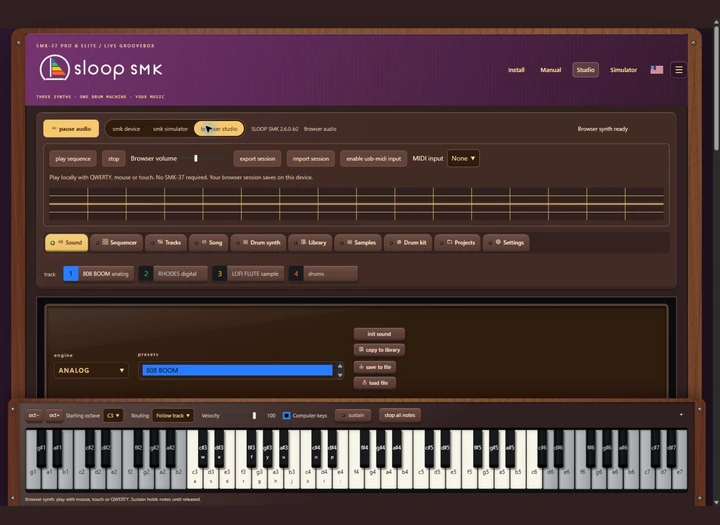The image size is (720, 525).
Task: Click the f#3 black piano key
Action: 252,448
